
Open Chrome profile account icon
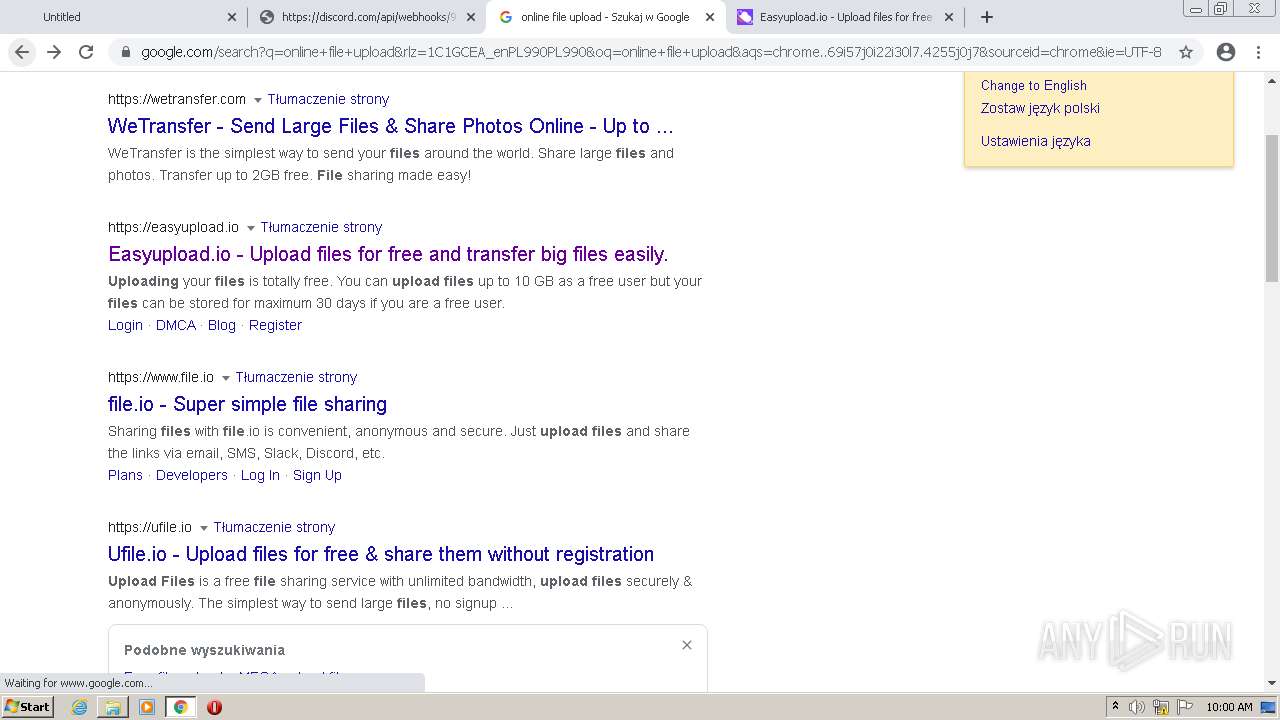[x=1226, y=52]
